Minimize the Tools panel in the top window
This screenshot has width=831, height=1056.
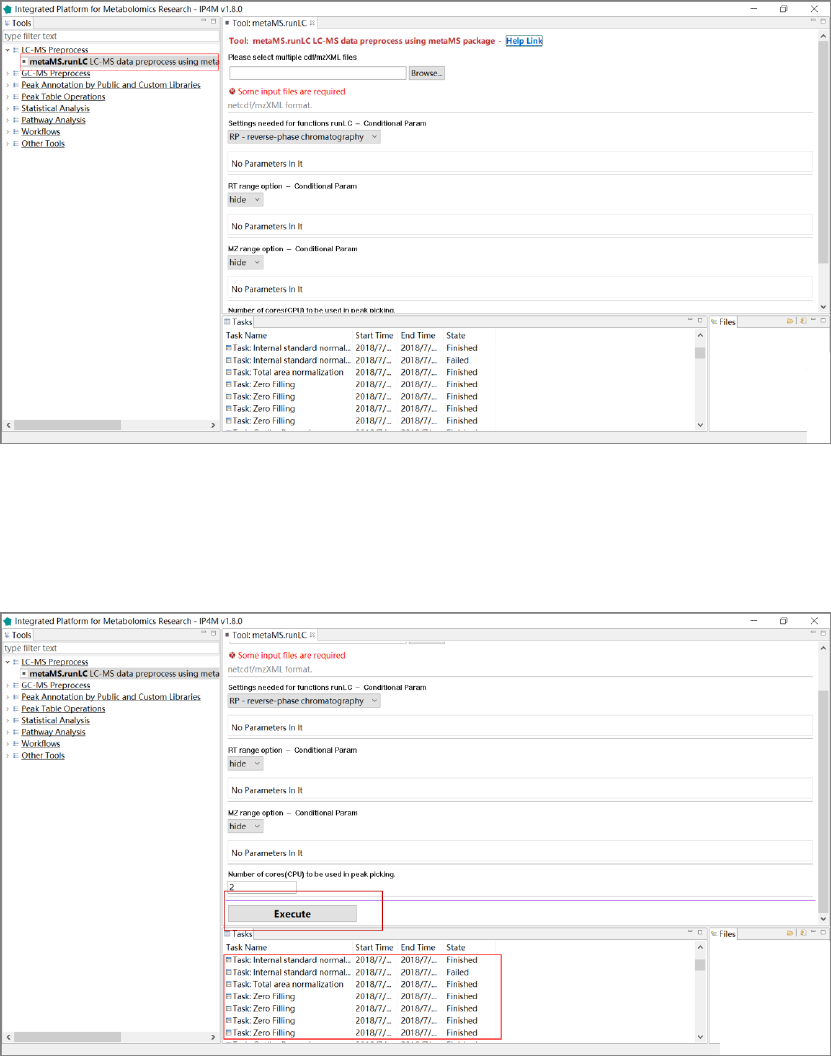[x=203, y=21]
